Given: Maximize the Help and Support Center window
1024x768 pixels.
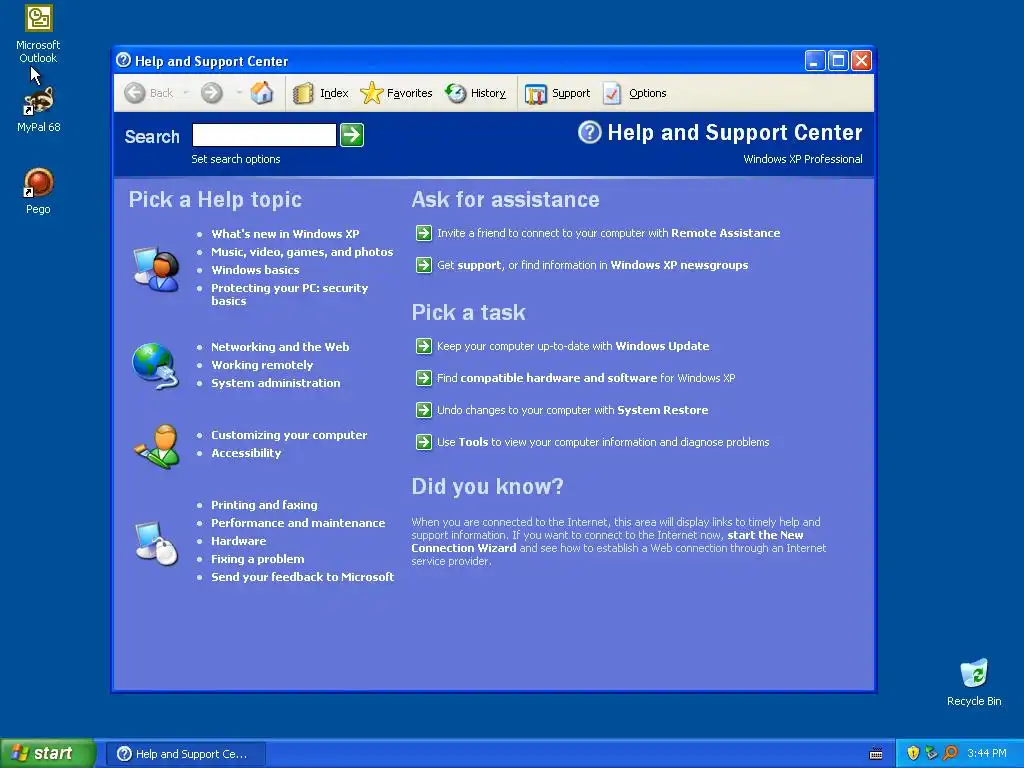Looking at the screenshot, I should pyautogui.click(x=838, y=61).
